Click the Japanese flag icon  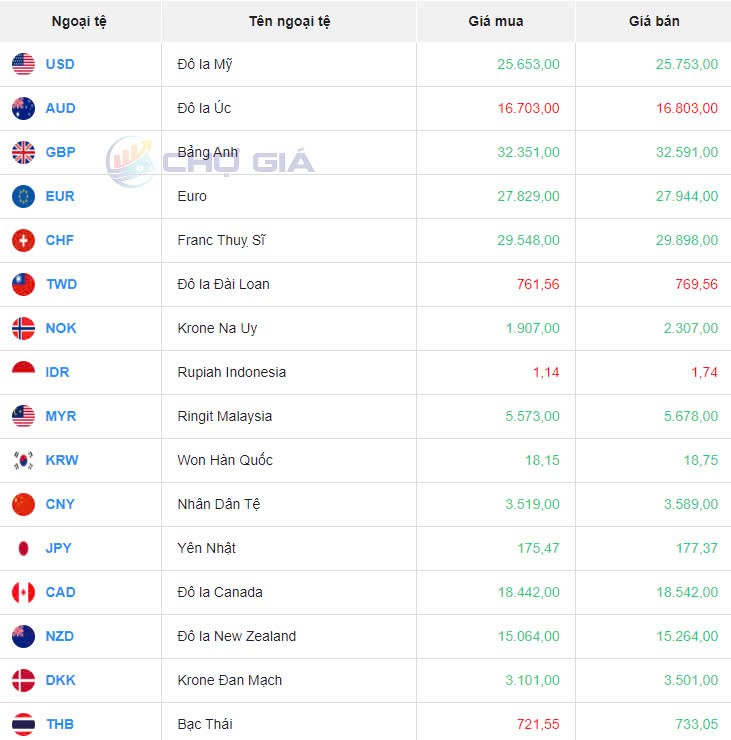23,548
